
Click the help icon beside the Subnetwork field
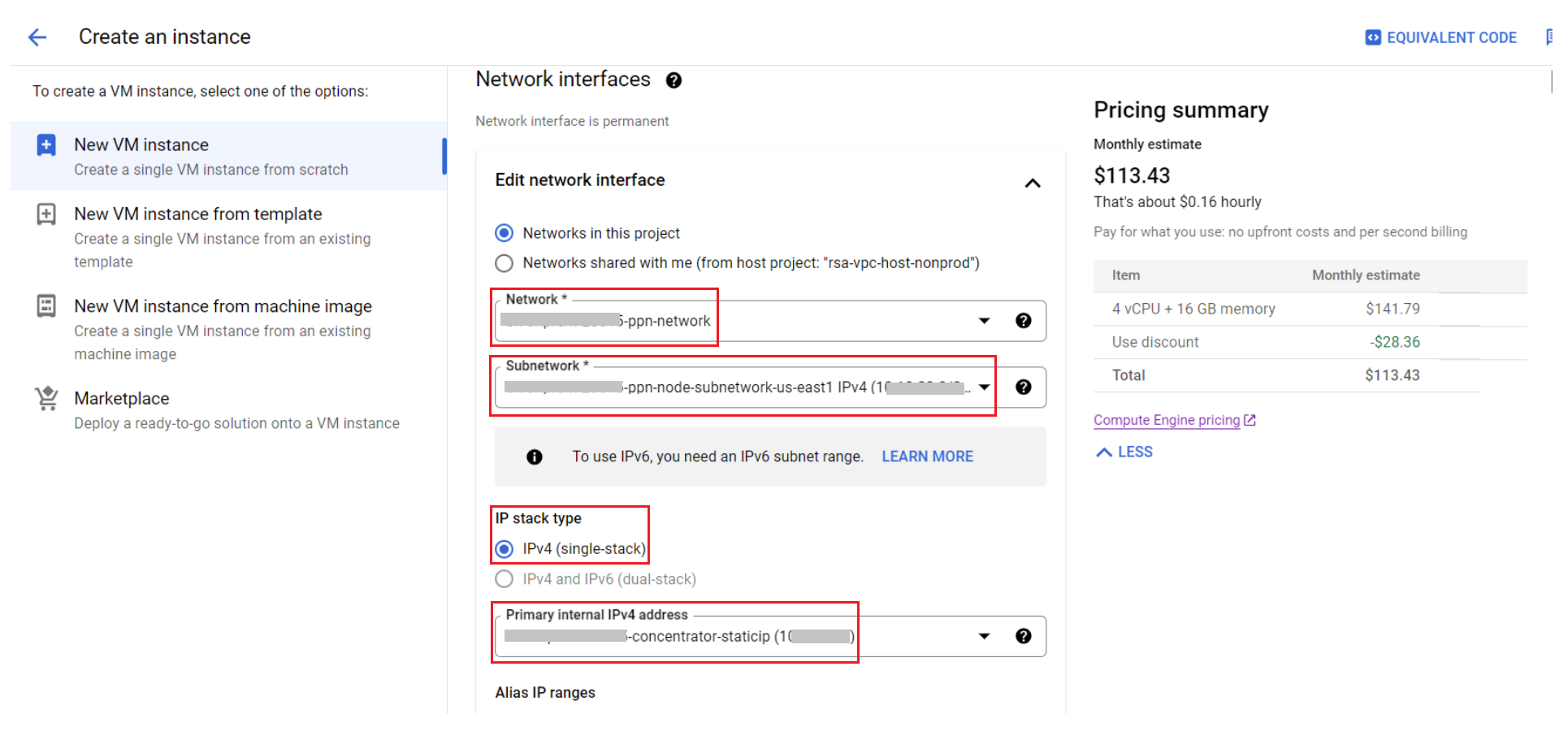1023,387
